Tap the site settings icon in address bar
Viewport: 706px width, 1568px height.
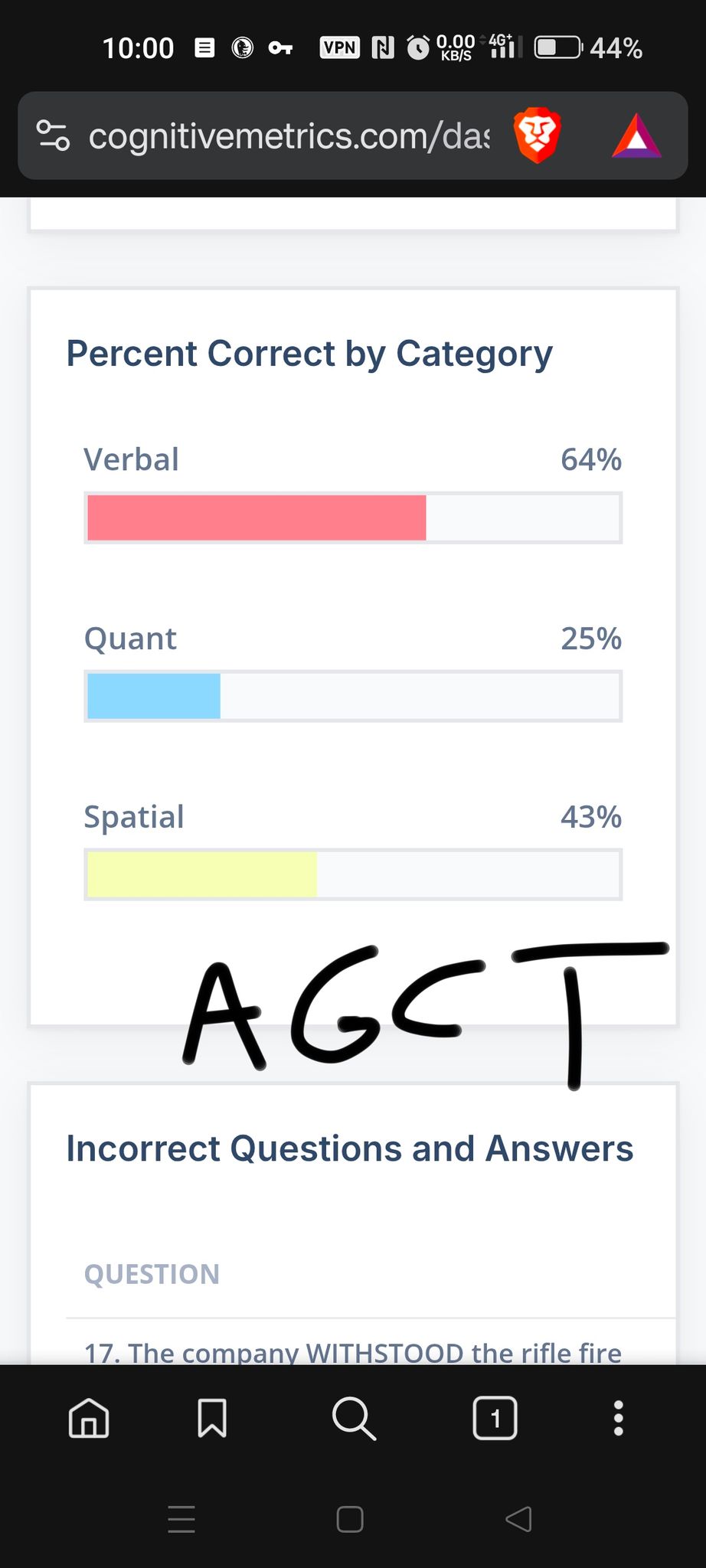(54, 136)
